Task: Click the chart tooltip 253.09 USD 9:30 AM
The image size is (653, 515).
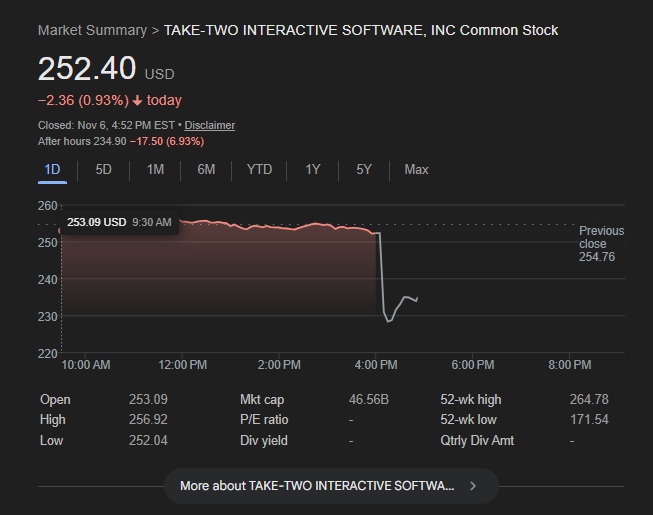Action: (120, 222)
